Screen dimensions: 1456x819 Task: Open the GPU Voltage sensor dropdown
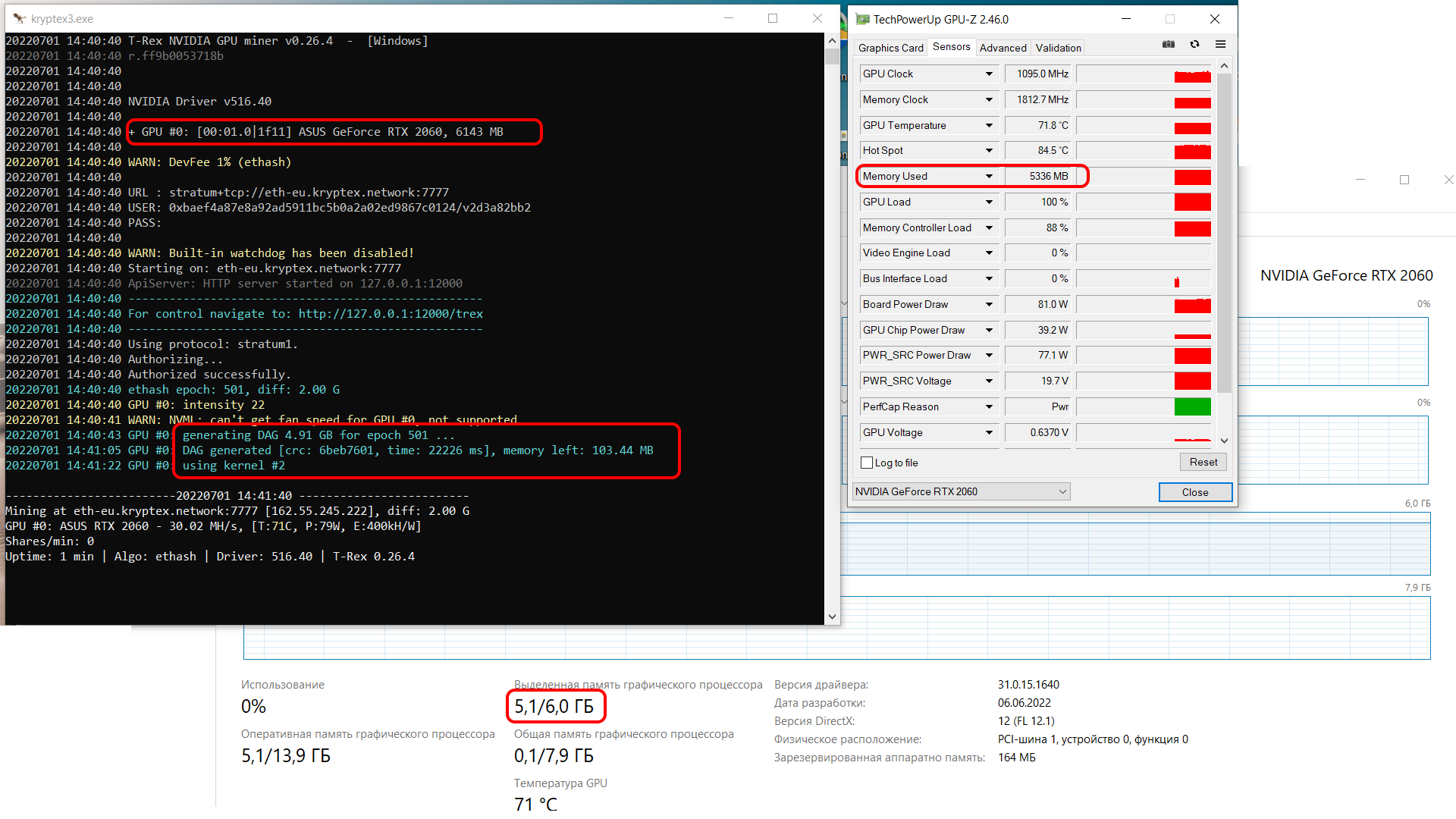989,432
